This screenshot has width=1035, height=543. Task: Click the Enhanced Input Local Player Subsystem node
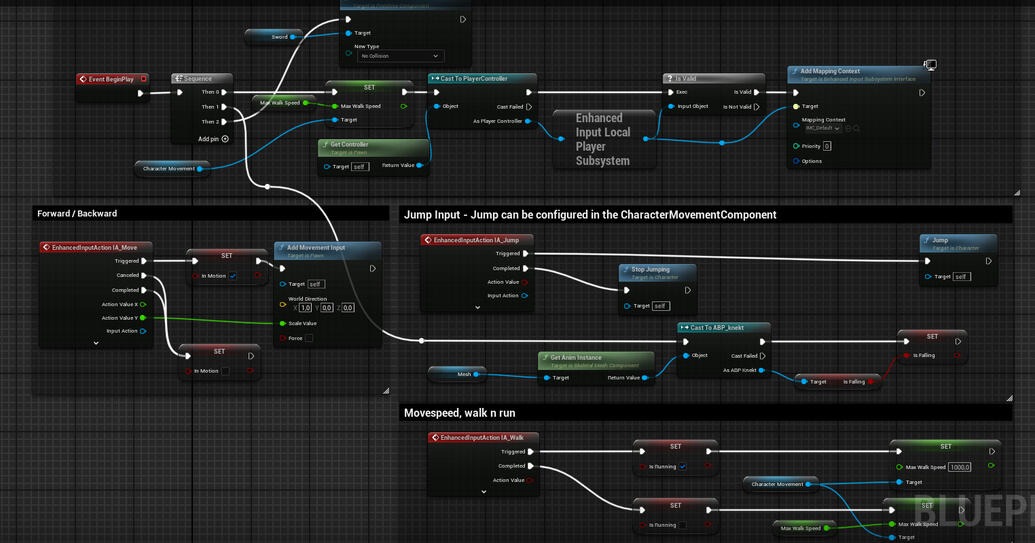pos(603,139)
